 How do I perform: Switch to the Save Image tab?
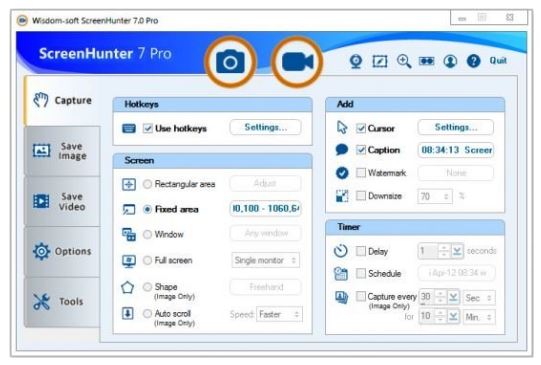point(62,151)
